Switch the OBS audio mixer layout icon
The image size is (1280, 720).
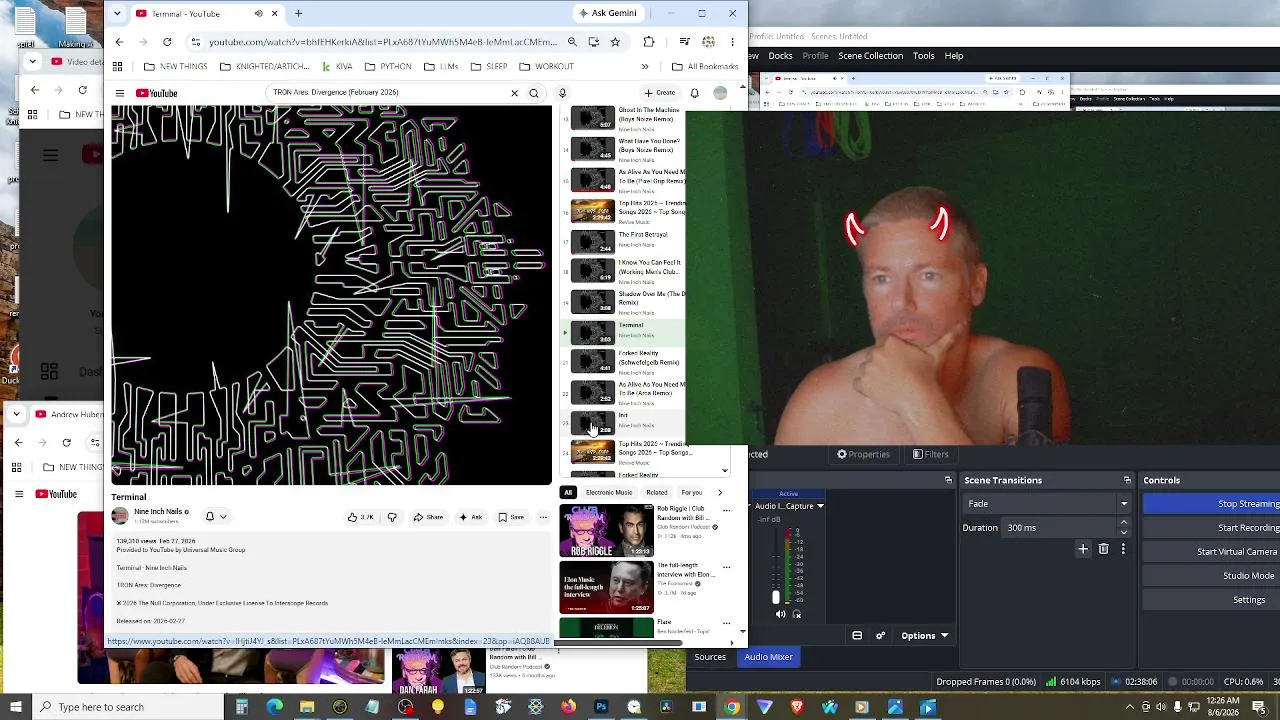(x=857, y=636)
